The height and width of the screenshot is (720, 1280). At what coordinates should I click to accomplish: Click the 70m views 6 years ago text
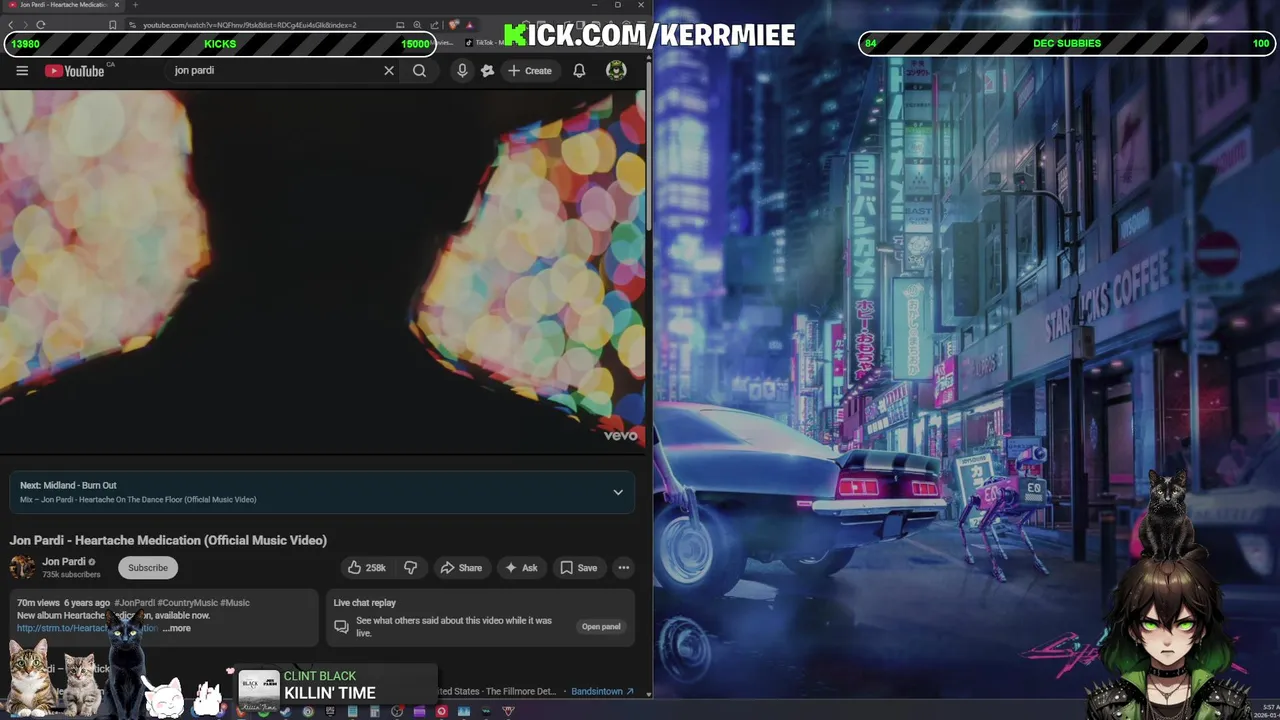(63, 603)
